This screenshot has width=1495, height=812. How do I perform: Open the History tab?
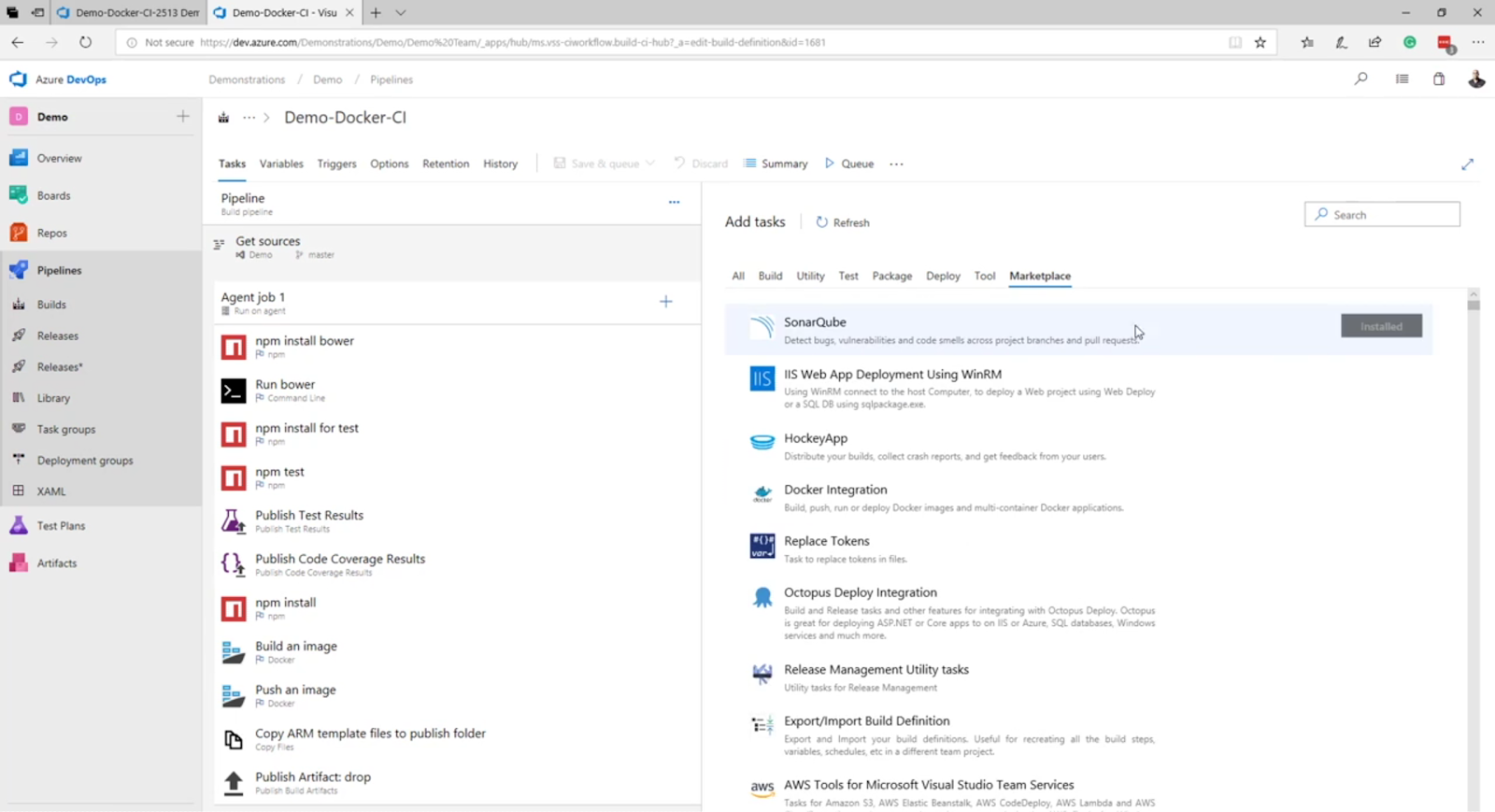500,164
